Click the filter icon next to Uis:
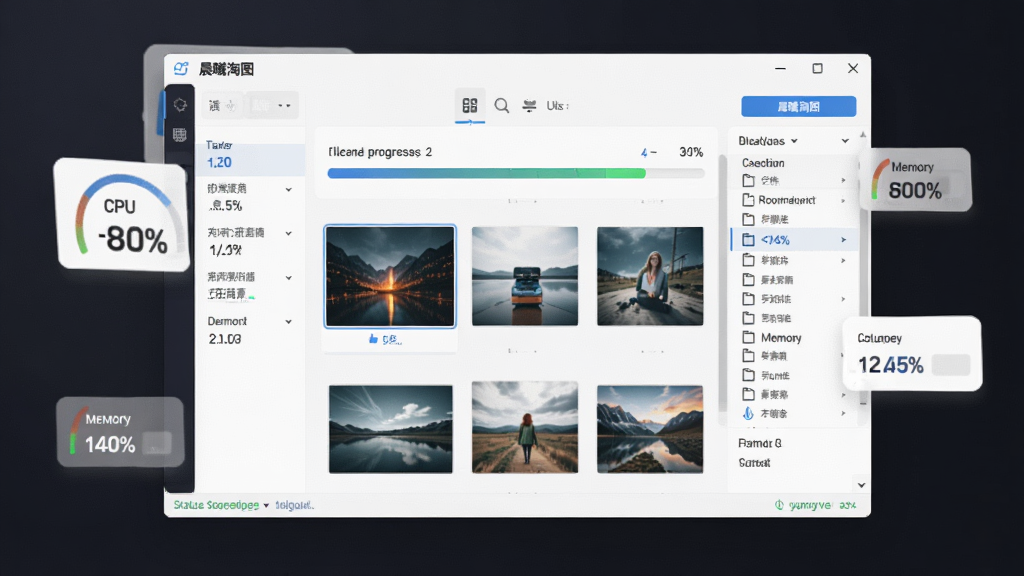The image size is (1024, 576). click(529, 105)
